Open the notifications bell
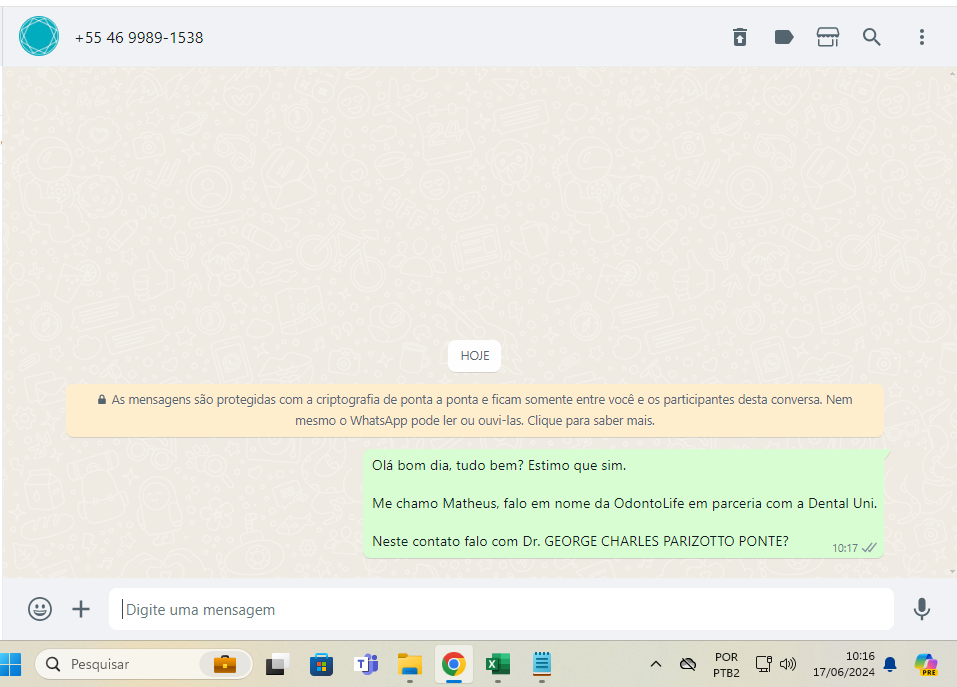Image resolution: width=957 pixels, height=687 pixels. pyautogui.click(x=890, y=664)
